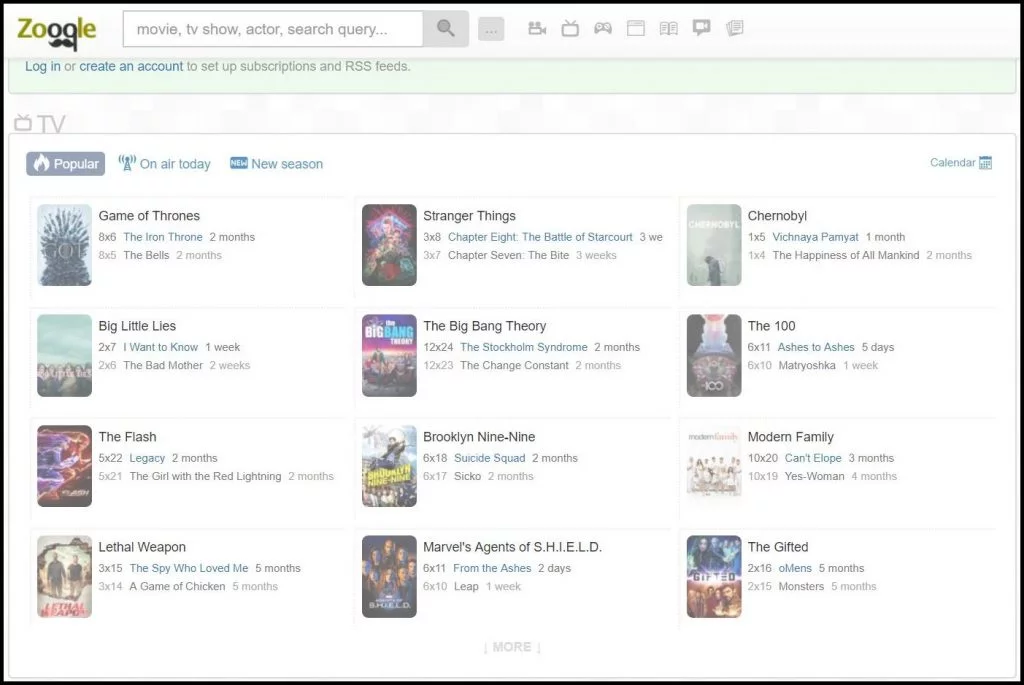
Task: Go to the Zoogle home logo
Action: tap(57, 30)
